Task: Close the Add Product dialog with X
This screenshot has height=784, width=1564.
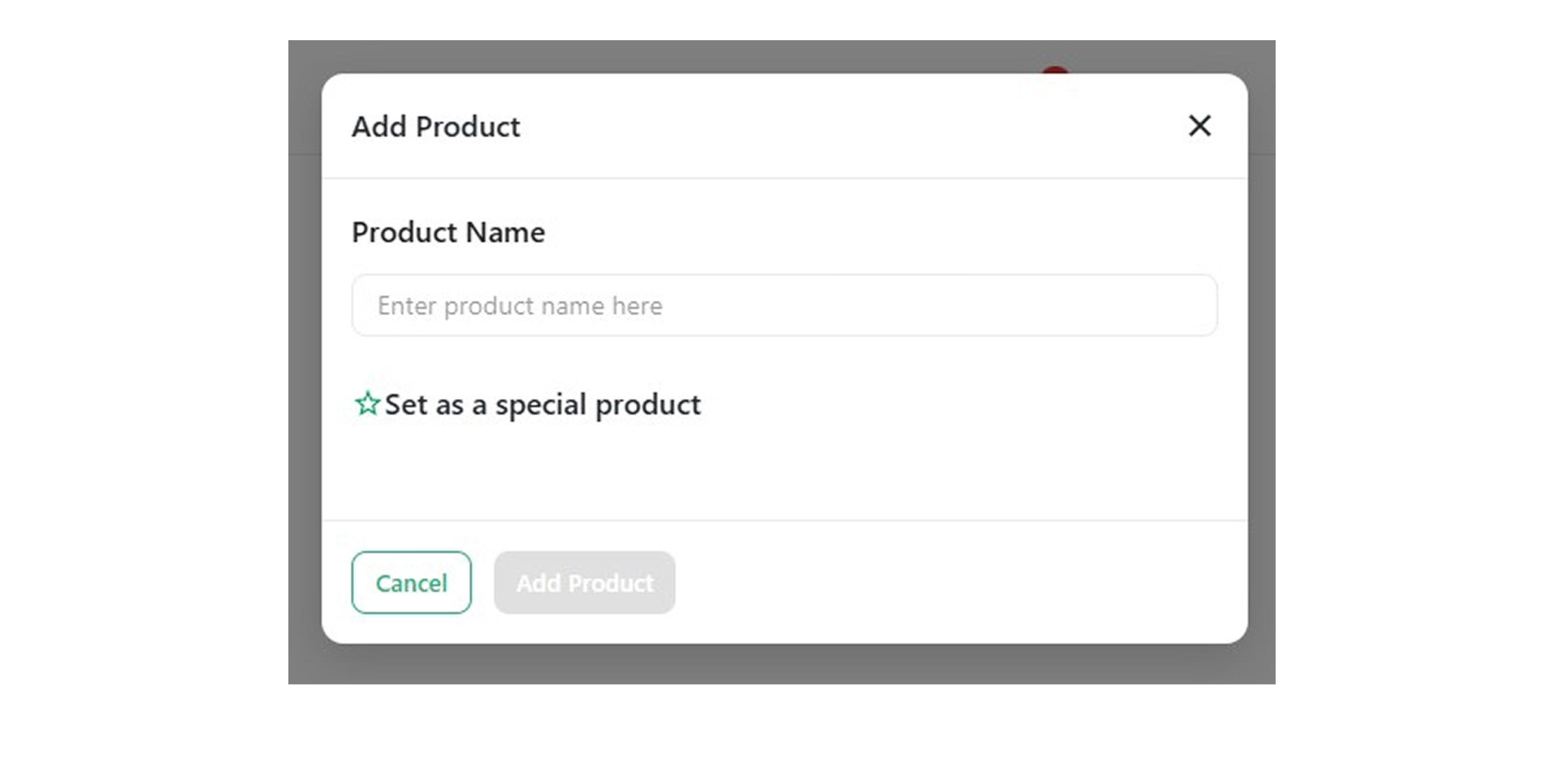Action: click(1199, 126)
